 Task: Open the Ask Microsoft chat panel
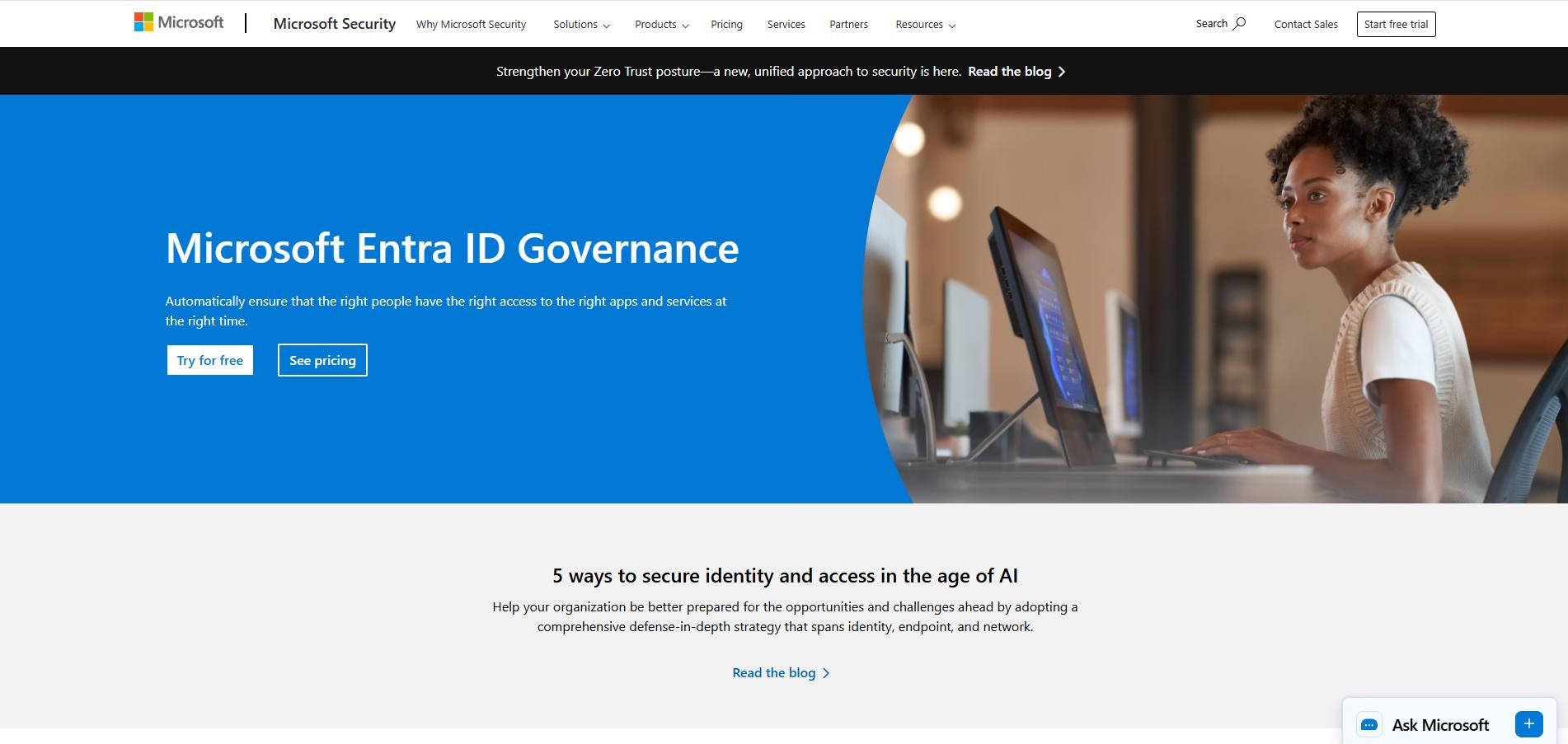tap(1440, 725)
